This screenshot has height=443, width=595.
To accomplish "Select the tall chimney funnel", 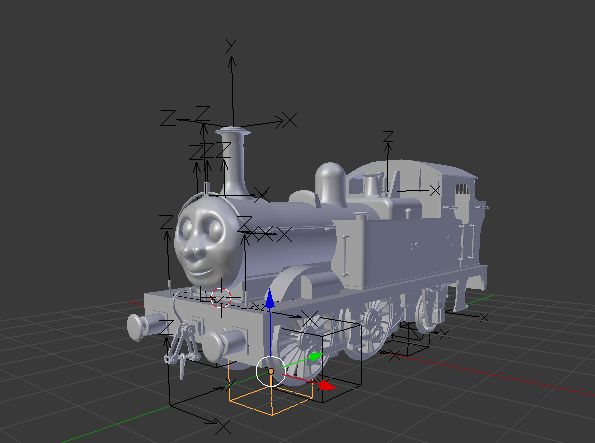I will pyautogui.click(x=233, y=163).
